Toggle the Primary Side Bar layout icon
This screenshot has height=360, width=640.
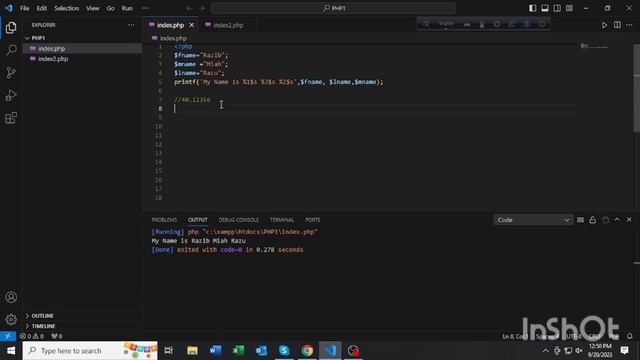532,8
